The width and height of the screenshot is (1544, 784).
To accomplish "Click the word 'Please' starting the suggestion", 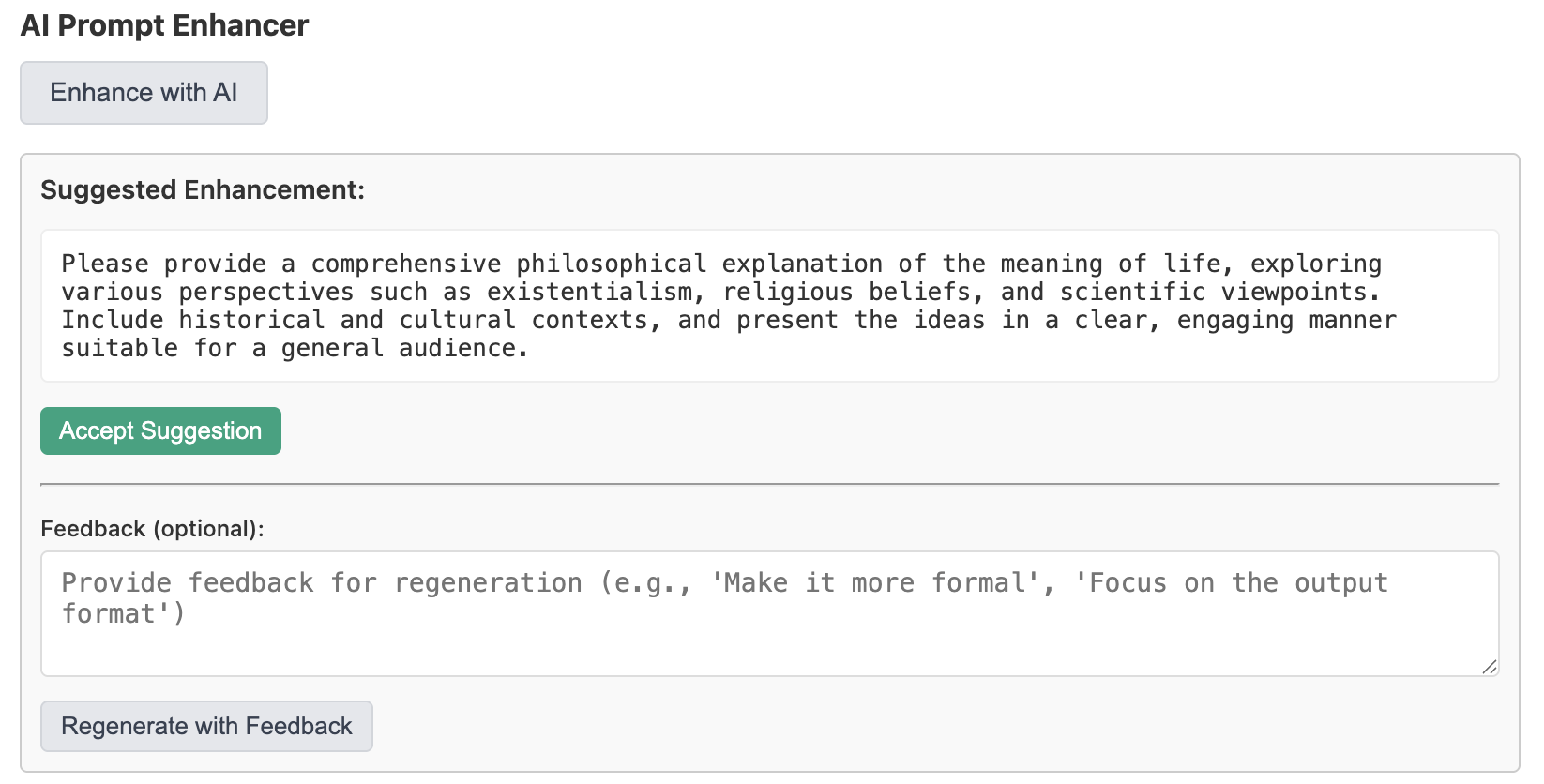I will coord(105,264).
